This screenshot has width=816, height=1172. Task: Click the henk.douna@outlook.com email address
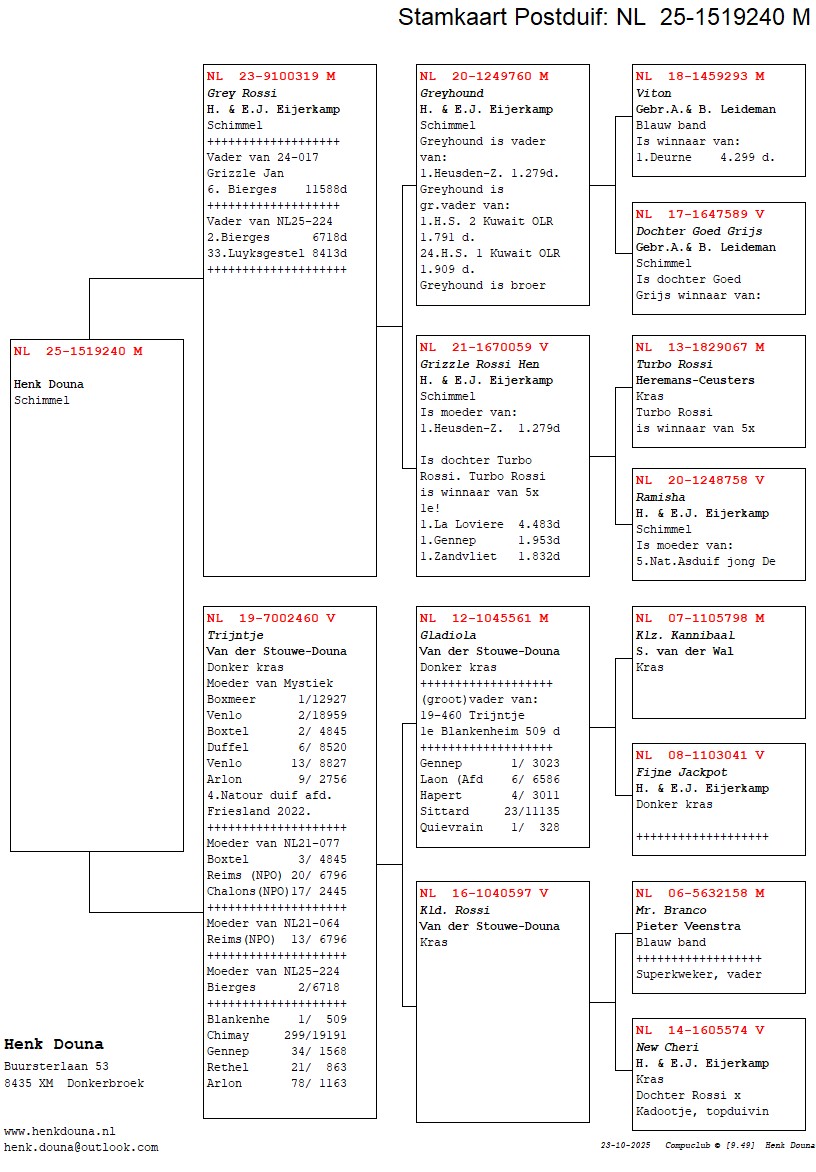(x=81, y=1147)
